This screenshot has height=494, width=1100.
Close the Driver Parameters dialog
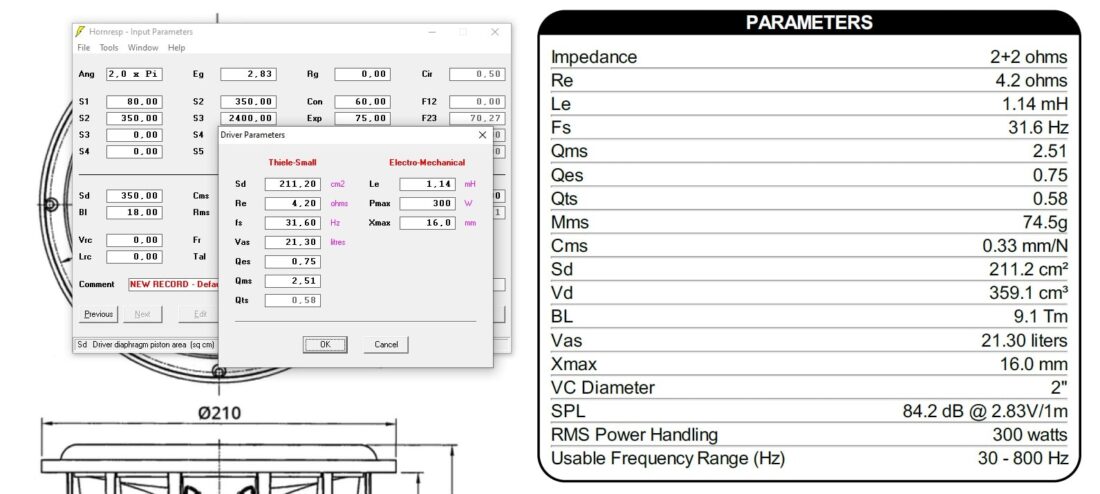click(x=482, y=135)
